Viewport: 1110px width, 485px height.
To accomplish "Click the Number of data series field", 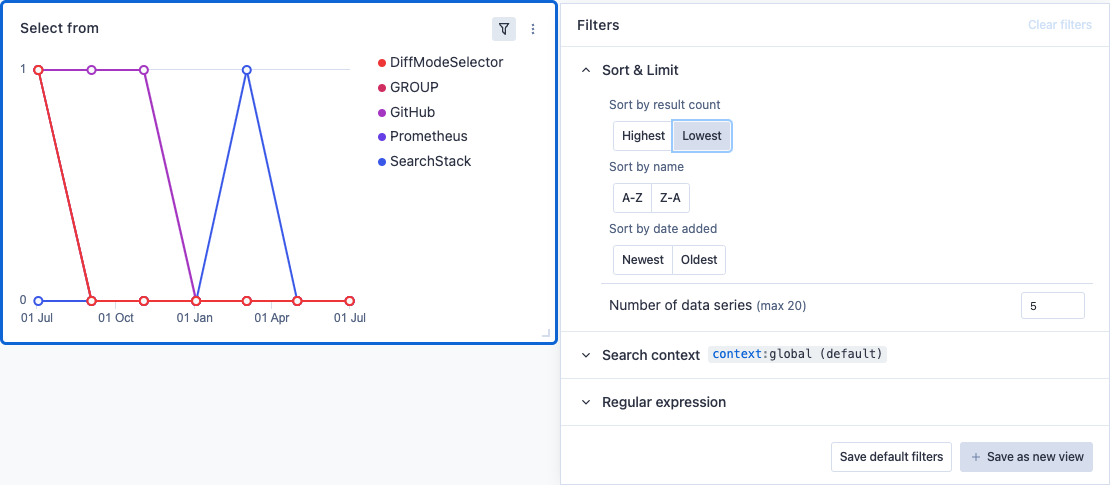I will point(1053,306).
